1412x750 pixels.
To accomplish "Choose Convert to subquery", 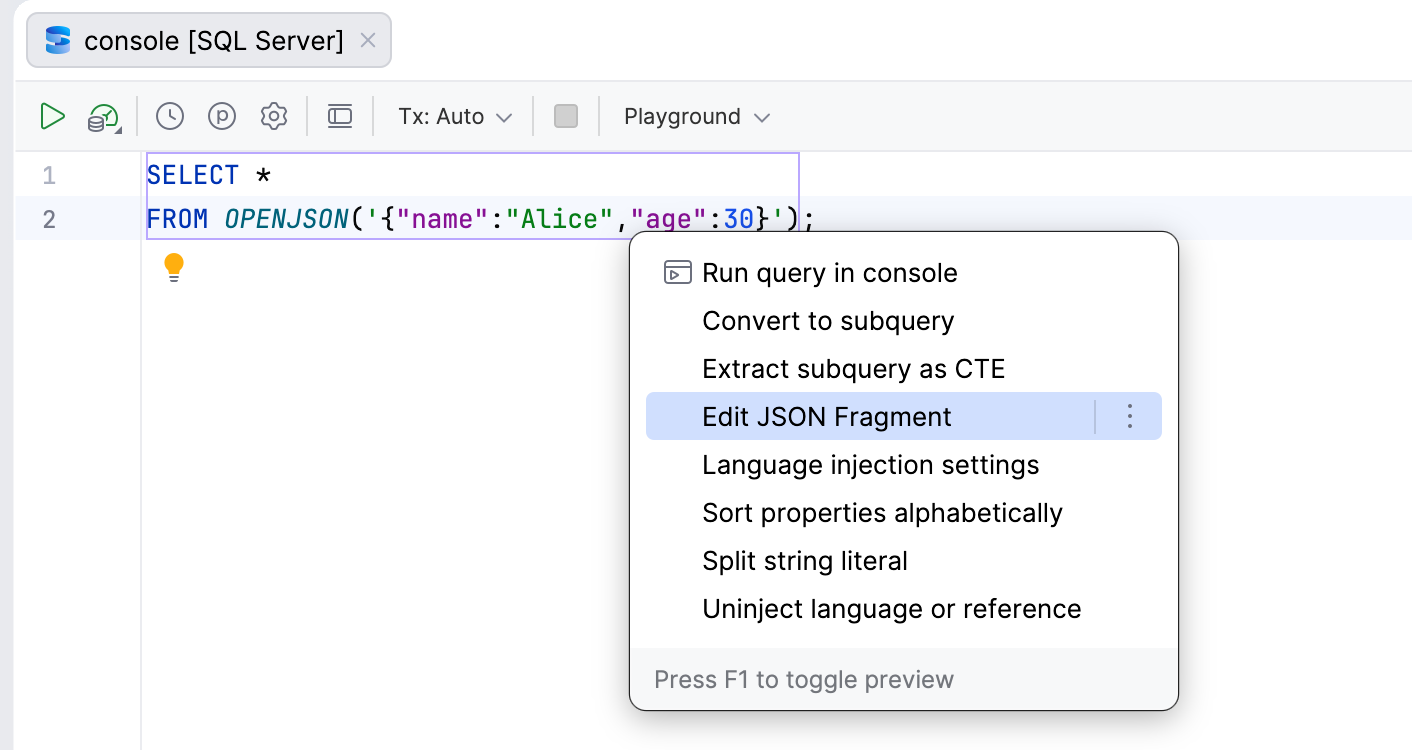I will point(904,321).
